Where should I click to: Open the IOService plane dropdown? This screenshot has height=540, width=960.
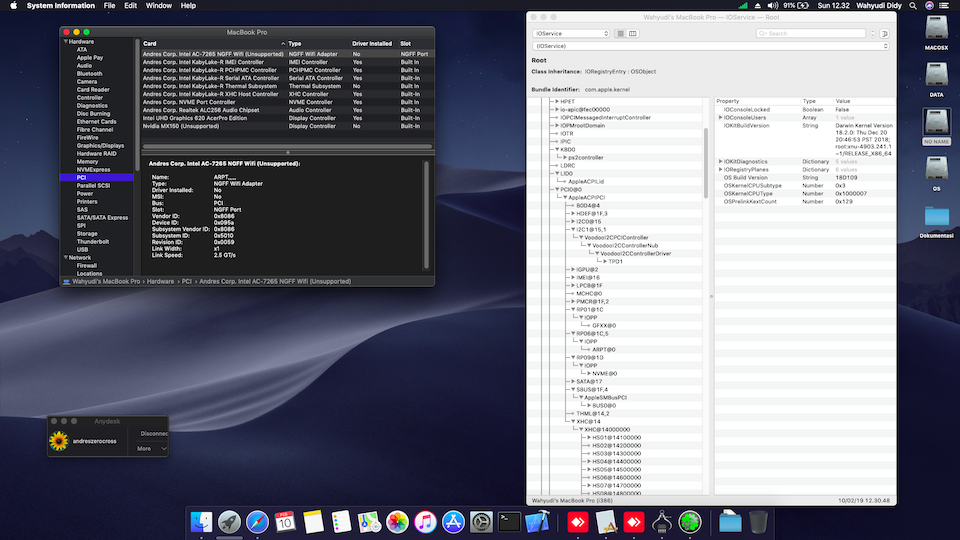[x=570, y=33]
